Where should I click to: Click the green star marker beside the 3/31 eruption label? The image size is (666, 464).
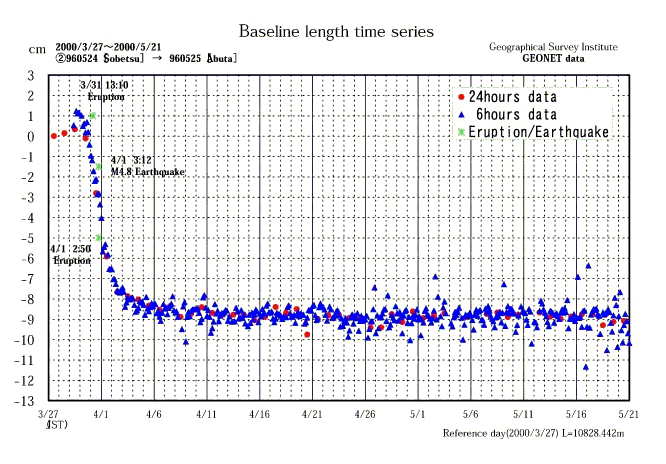click(93, 116)
